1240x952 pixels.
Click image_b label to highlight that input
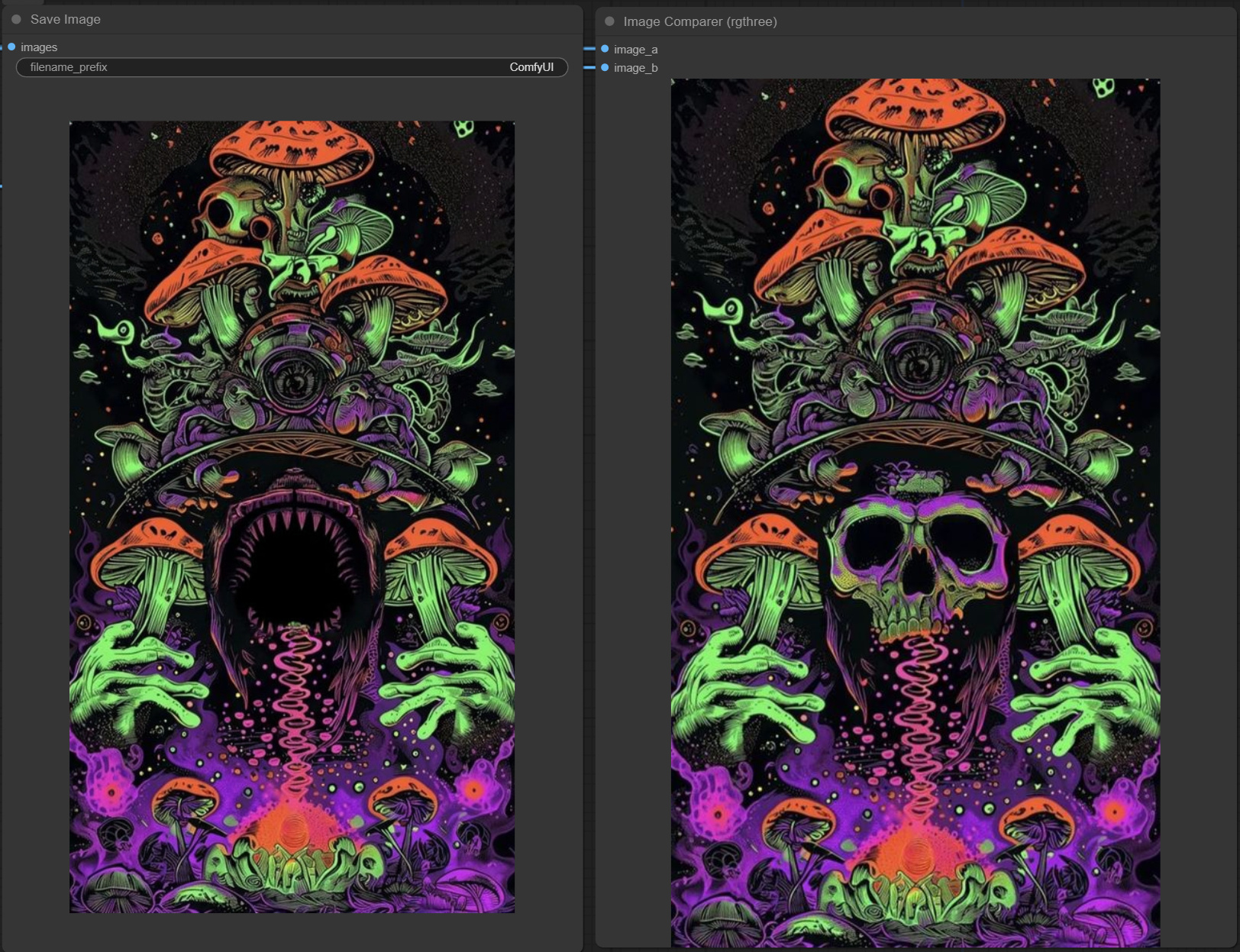635,68
